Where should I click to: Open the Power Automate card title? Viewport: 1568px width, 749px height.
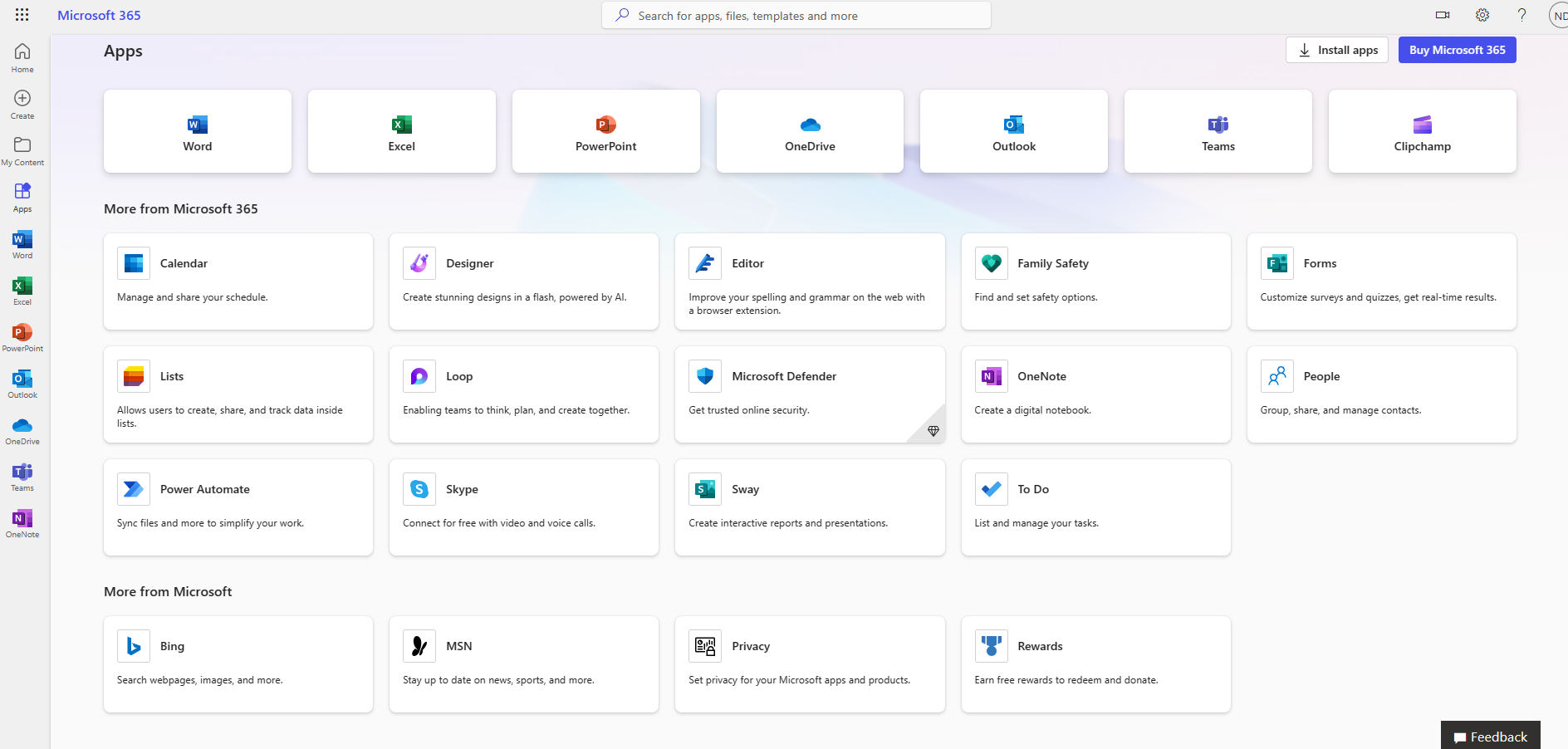coord(205,489)
